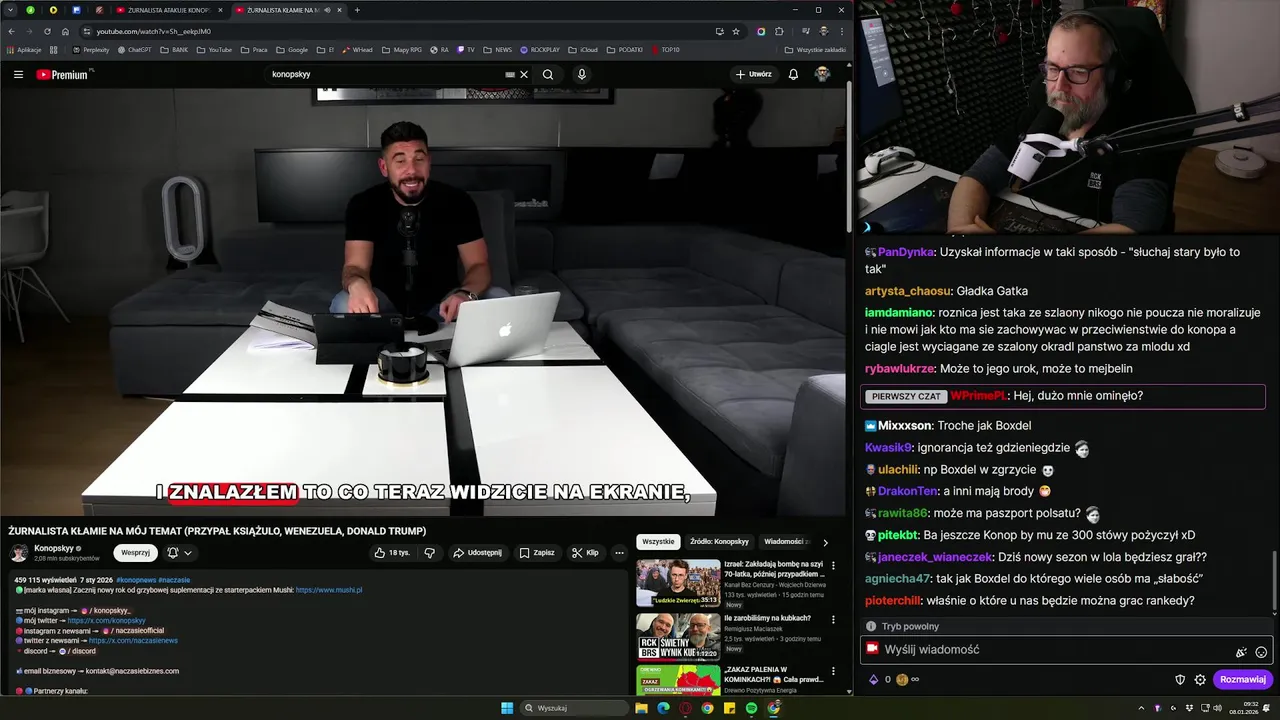
Task: Open the on-screen keyboard icon in search
Action: pyautogui.click(x=510, y=74)
